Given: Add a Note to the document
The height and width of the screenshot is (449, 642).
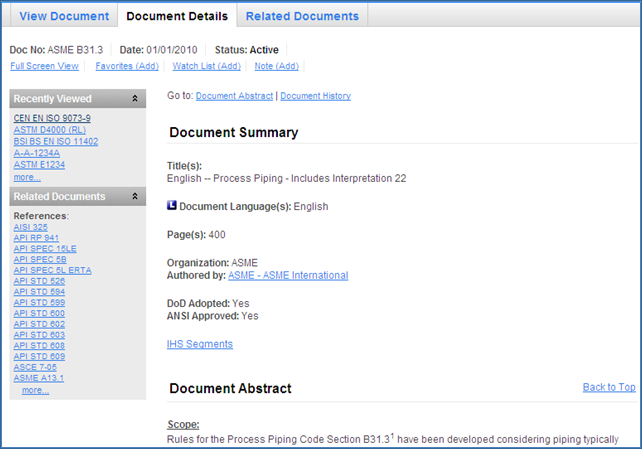Looking at the screenshot, I should (276, 66).
